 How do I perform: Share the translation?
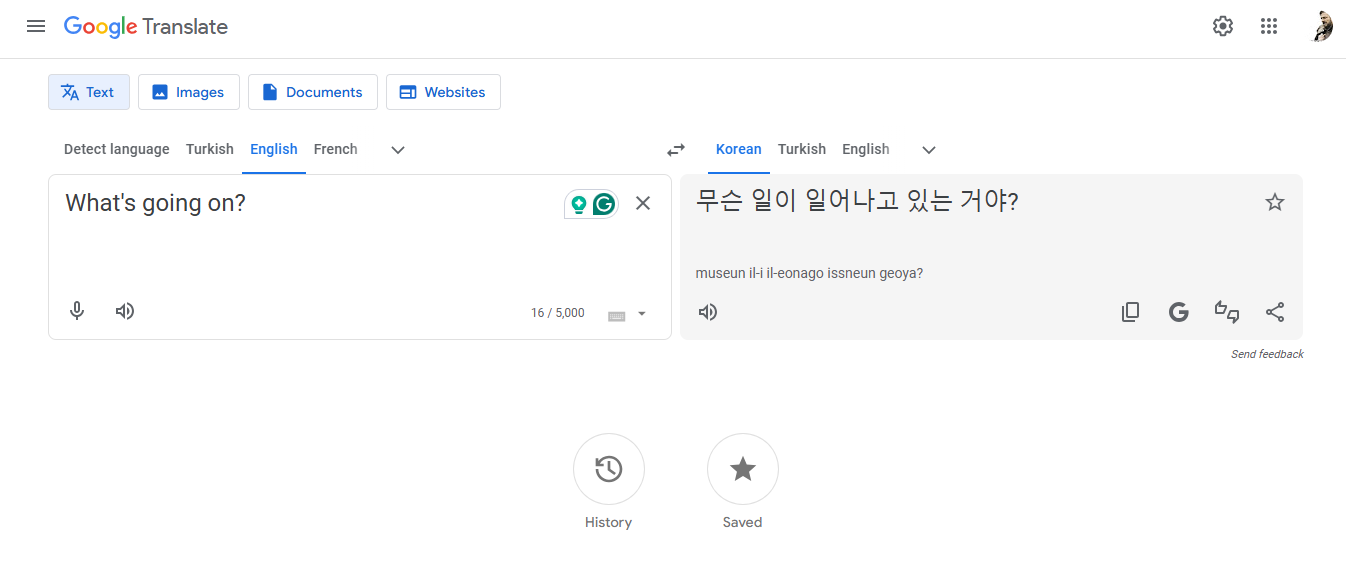click(x=1275, y=311)
